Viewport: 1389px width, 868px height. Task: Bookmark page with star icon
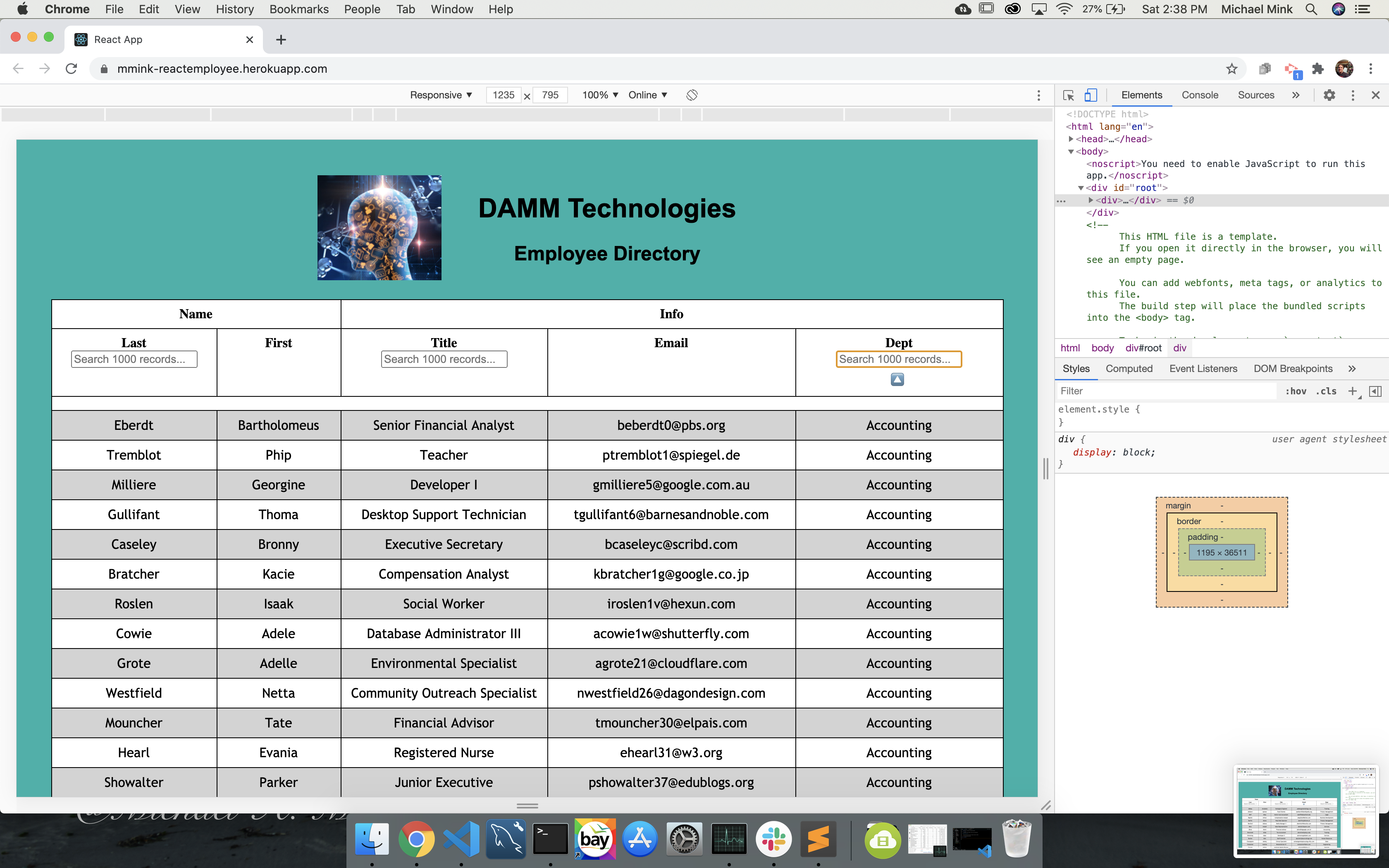[1231, 69]
